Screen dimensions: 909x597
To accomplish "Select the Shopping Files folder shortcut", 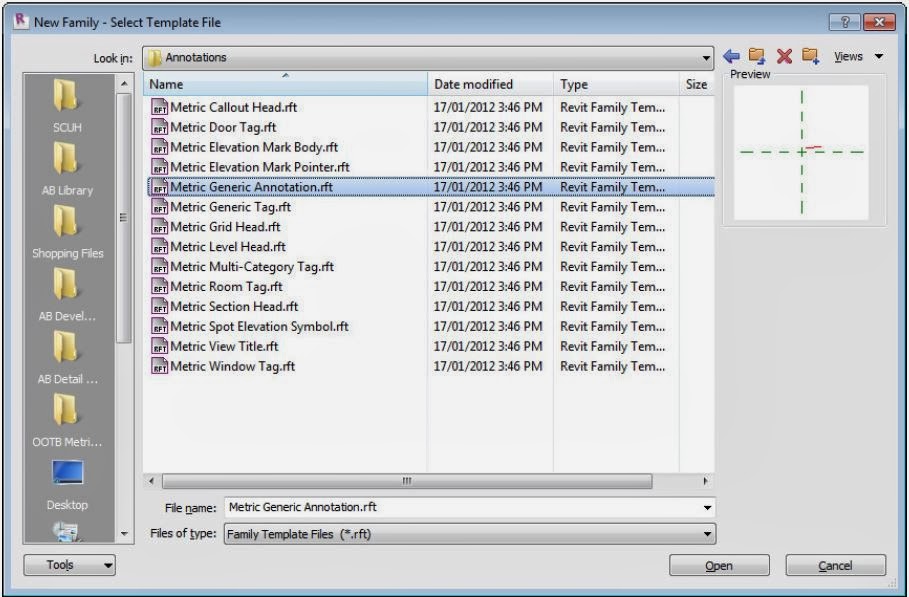I will (x=67, y=232).
